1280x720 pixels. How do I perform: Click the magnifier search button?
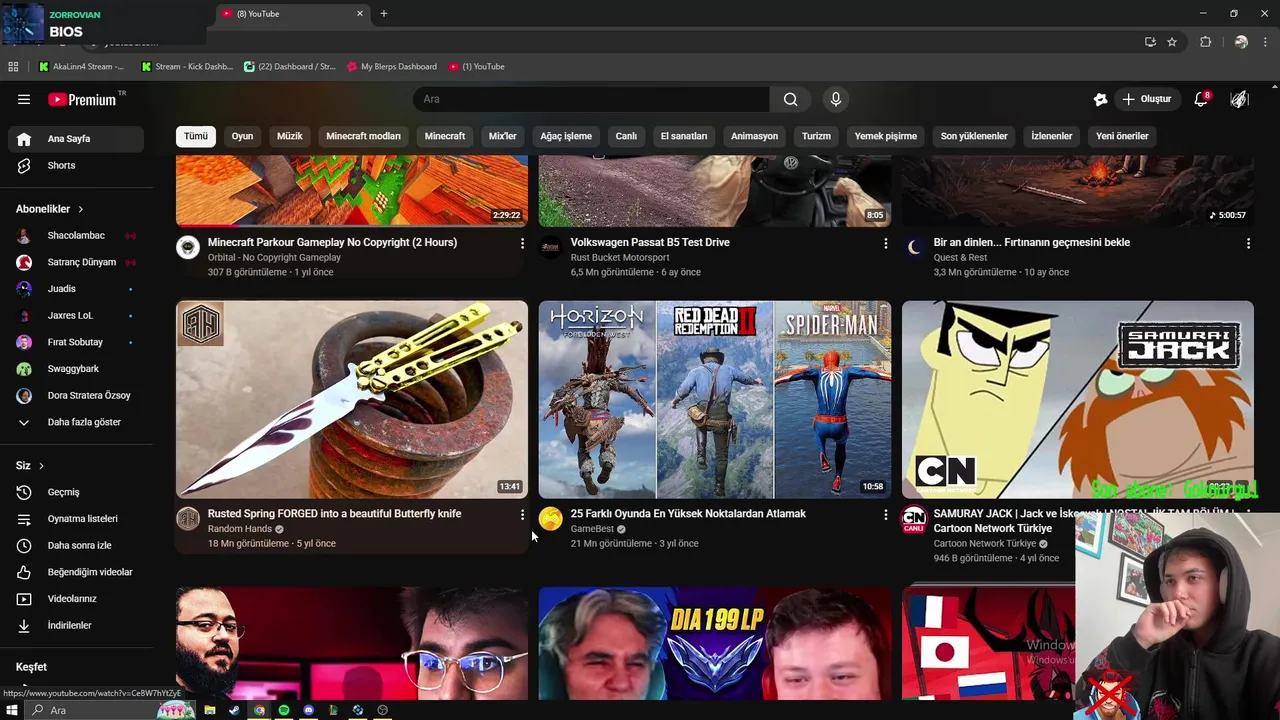(790, 99)
